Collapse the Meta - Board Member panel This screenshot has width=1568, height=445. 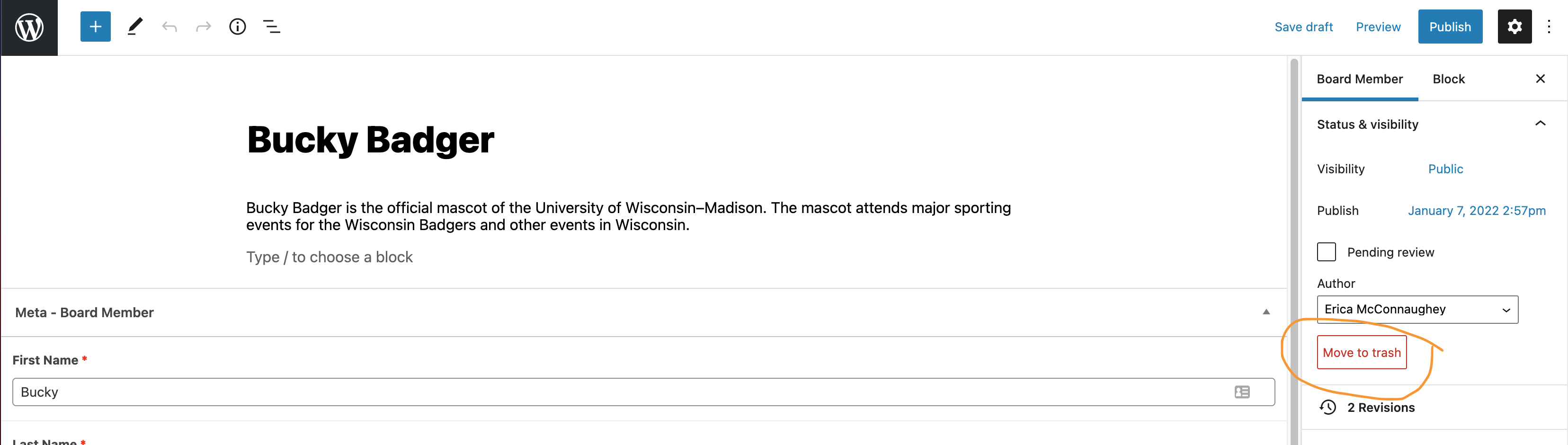pos(1266,312)
